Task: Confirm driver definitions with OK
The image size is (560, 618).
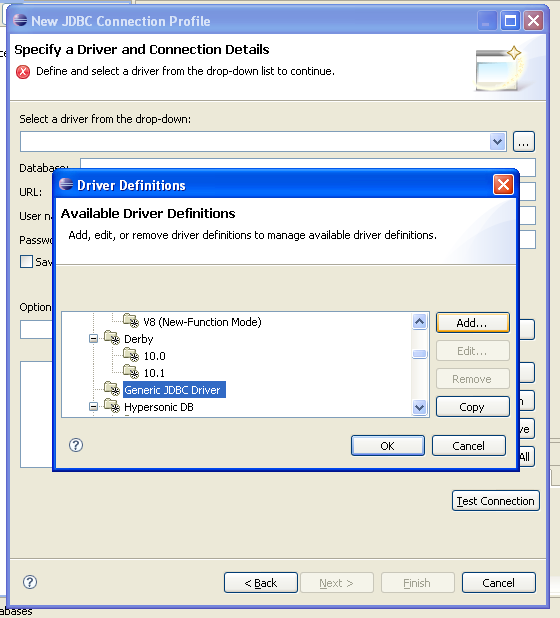Action: 388,446
